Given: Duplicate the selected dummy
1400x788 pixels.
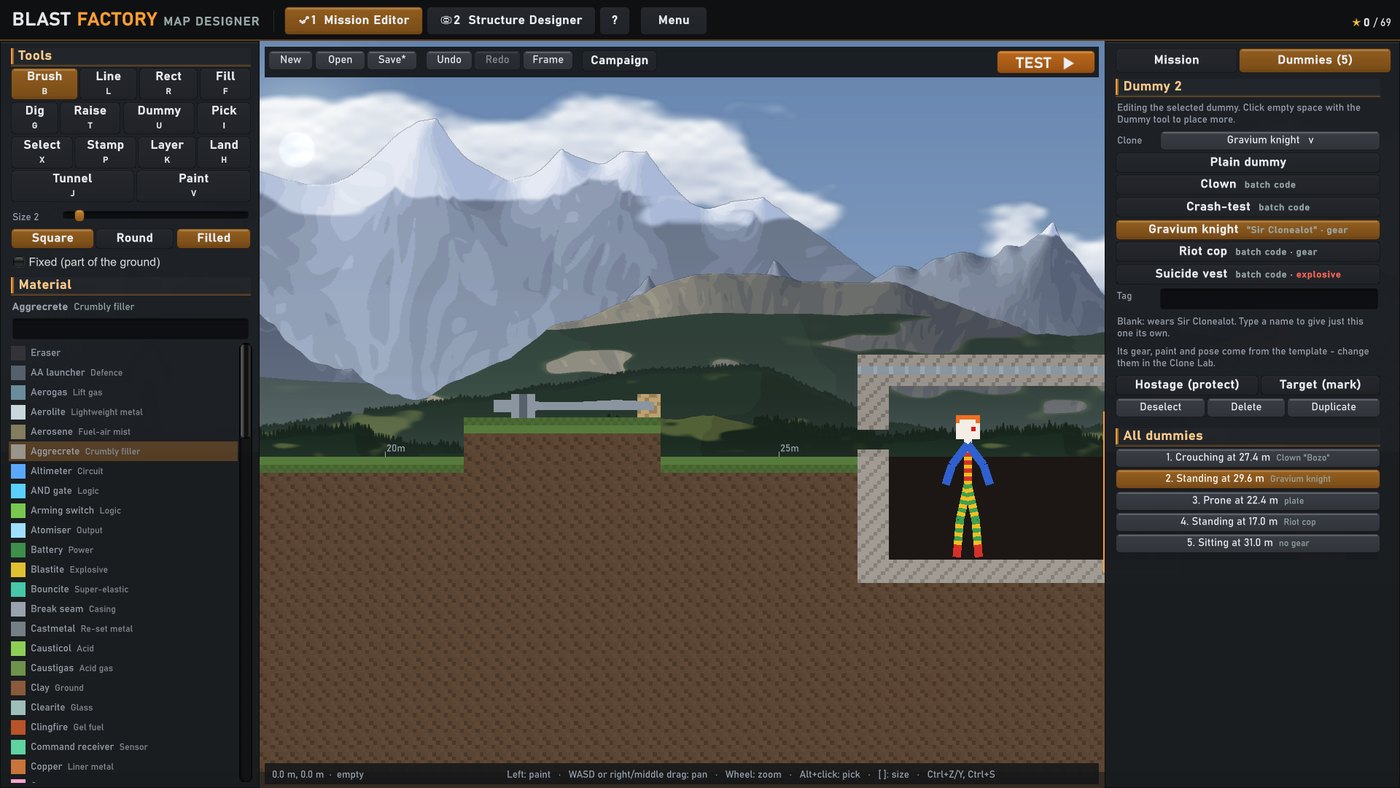Looking at the screenshot, I should tap(1334, 407).
